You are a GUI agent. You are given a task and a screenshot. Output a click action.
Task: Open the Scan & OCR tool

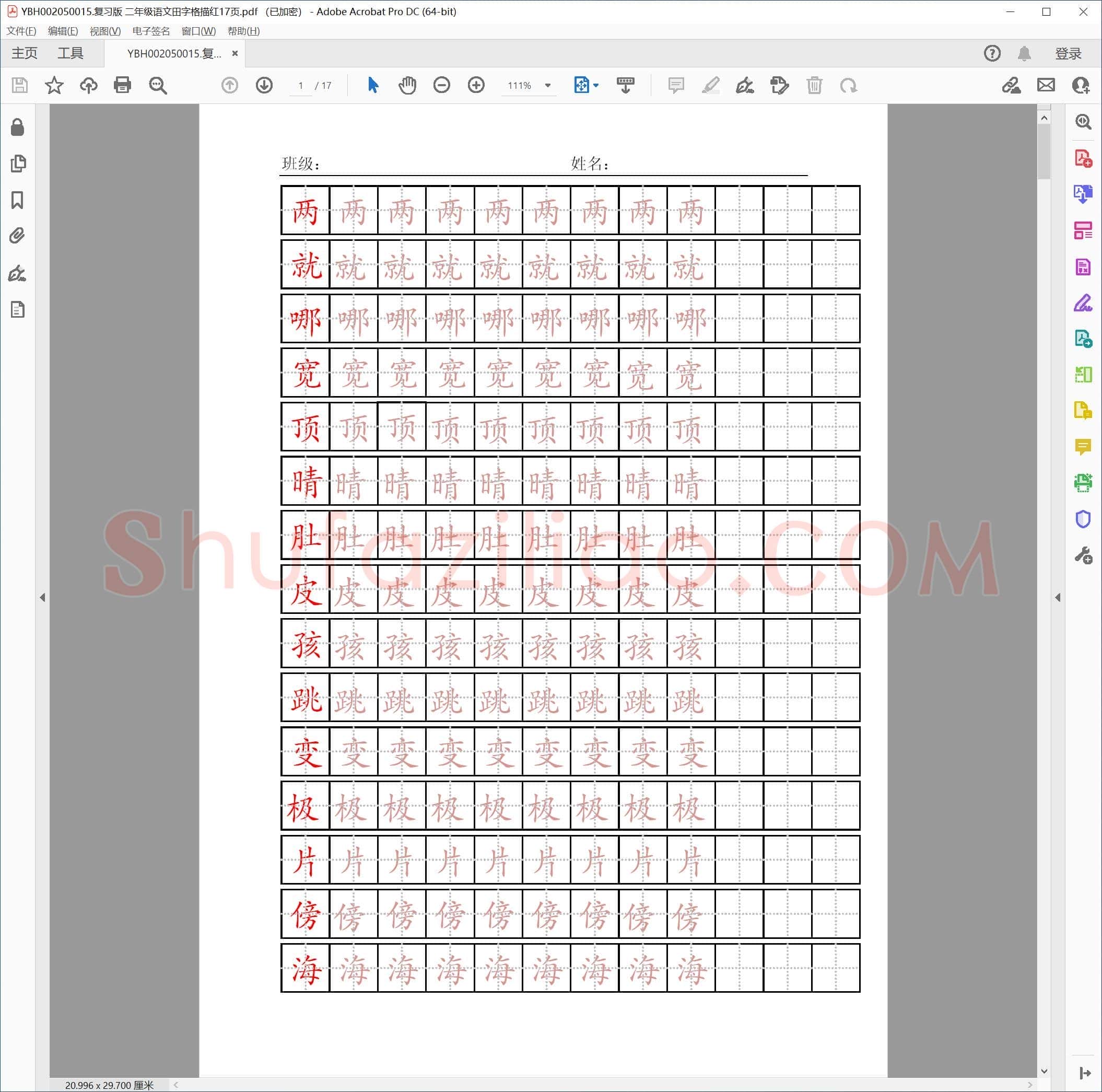[x=1083, y=483]
